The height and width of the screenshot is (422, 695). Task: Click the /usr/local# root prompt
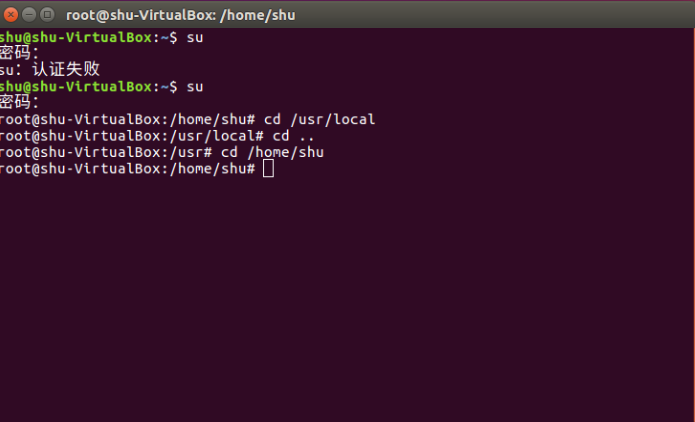(132, 136)
